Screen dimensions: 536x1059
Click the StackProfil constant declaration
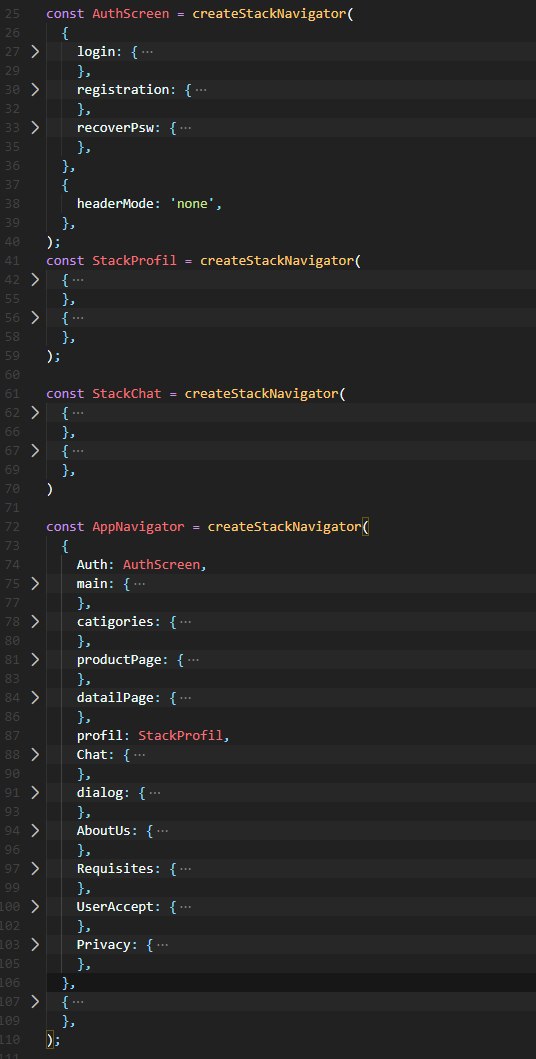pos(134,260)
